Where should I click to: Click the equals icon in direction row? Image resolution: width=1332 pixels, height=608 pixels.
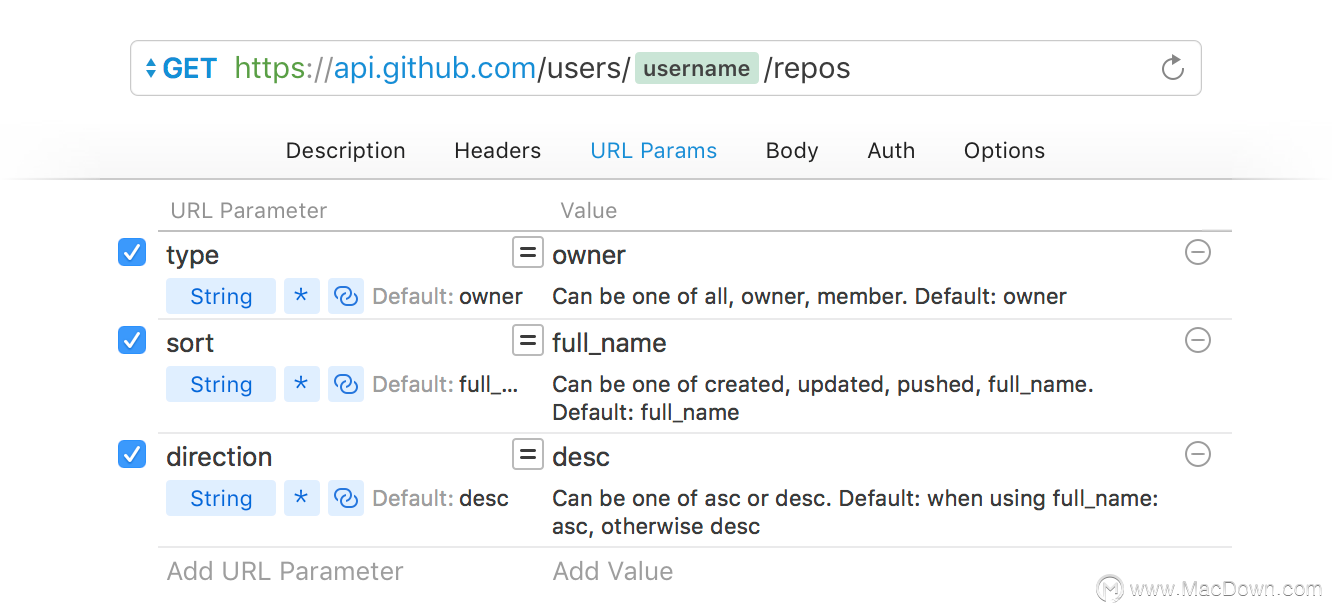[528, 454]
